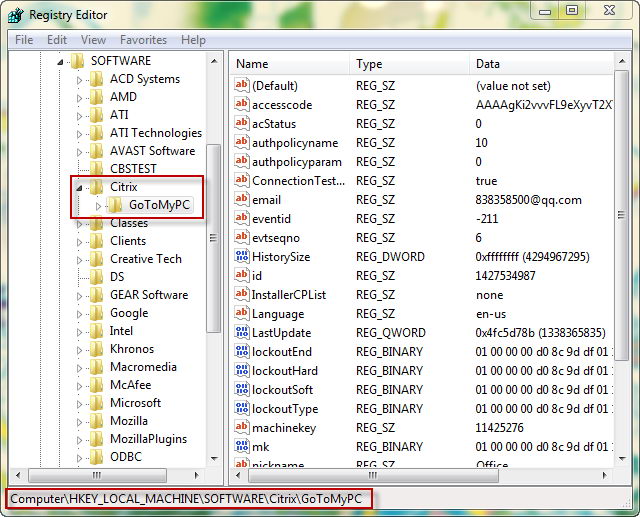Viewport: 640px width, 517px height.
Task: Expand the AMD tree node
Action: tap(79, 98)
